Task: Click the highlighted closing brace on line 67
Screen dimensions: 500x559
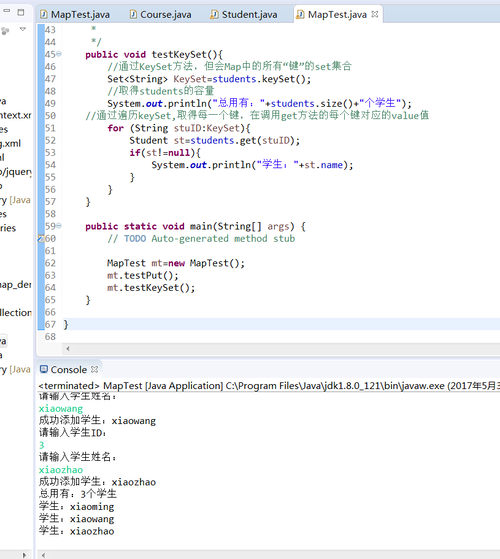Action: tap(66, 324)
